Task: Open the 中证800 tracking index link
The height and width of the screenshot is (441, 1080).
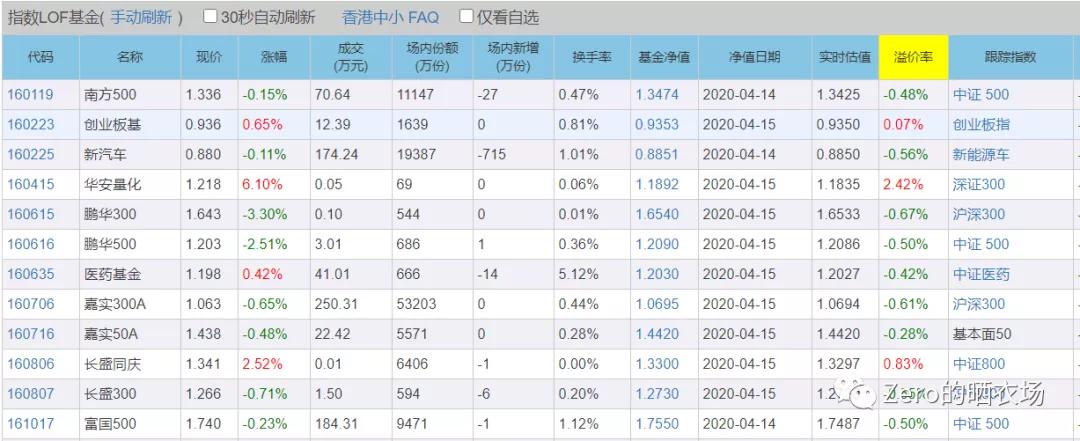Action: [979, 364]
